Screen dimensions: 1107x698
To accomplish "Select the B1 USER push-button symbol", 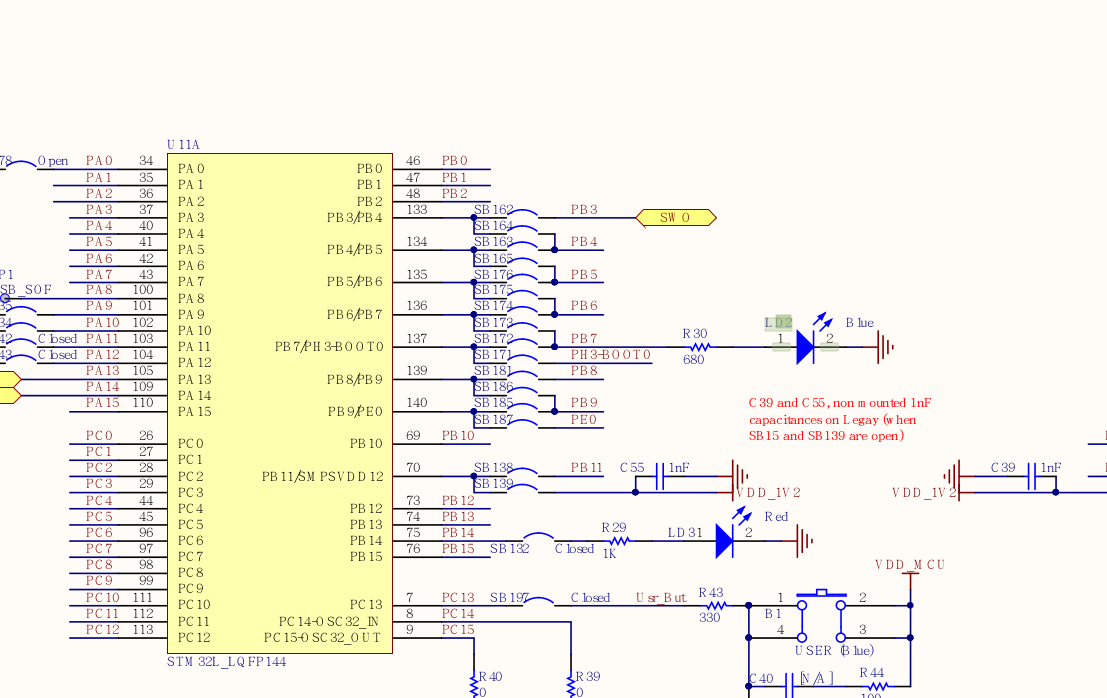I will click(x=821, y=614).
